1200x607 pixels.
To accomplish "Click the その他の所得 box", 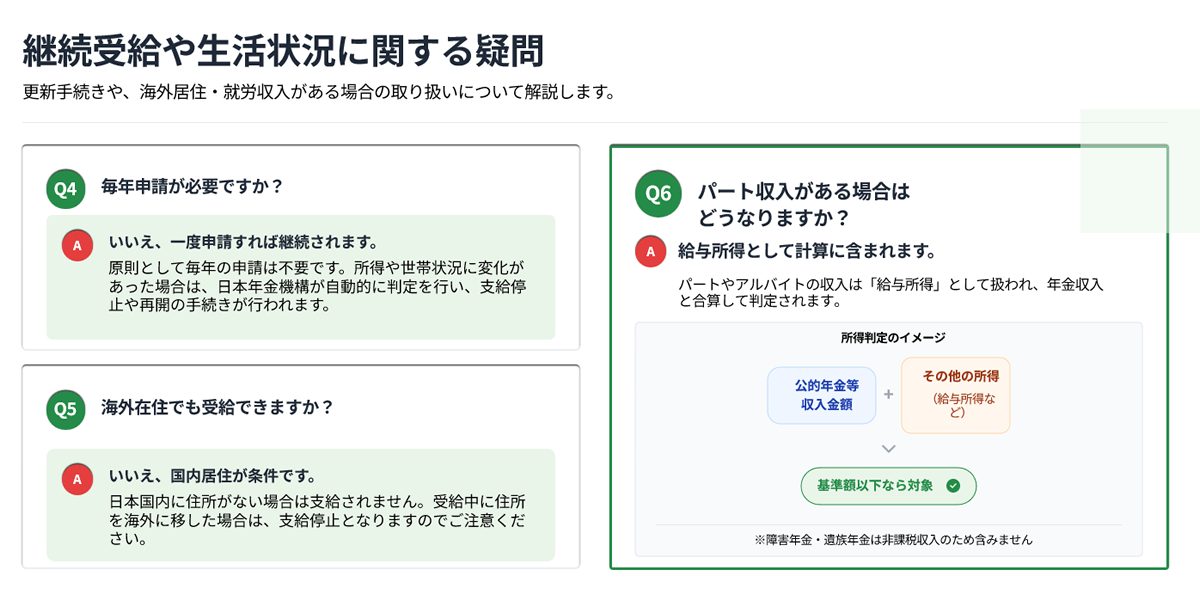I will [955, 395].
